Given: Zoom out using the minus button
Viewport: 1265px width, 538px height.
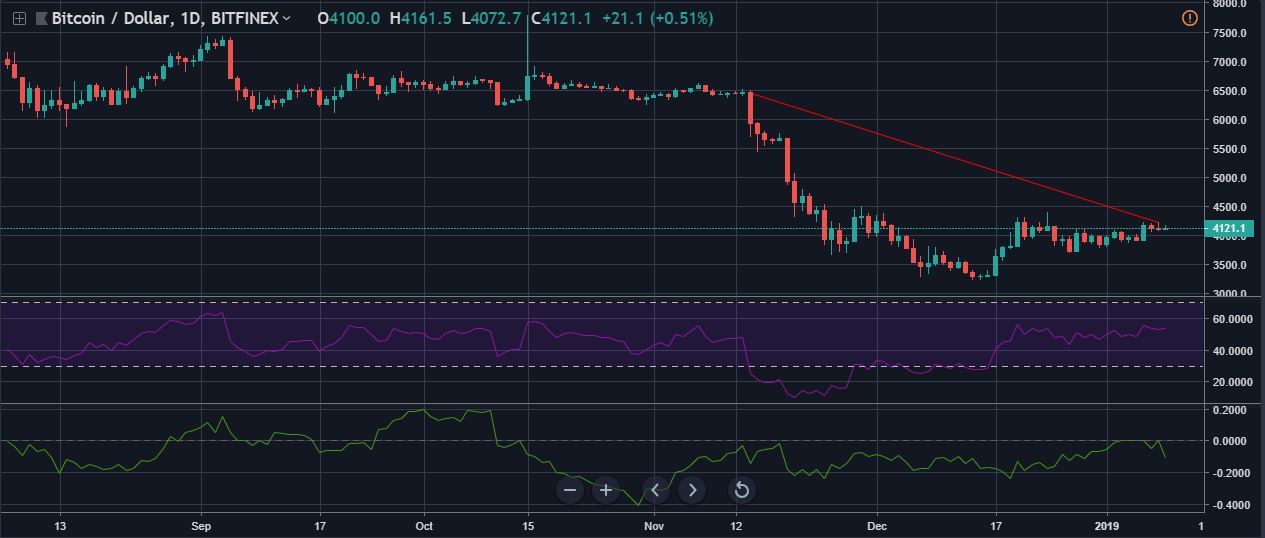Looking at the screenshot, I should tap(570, 490).
